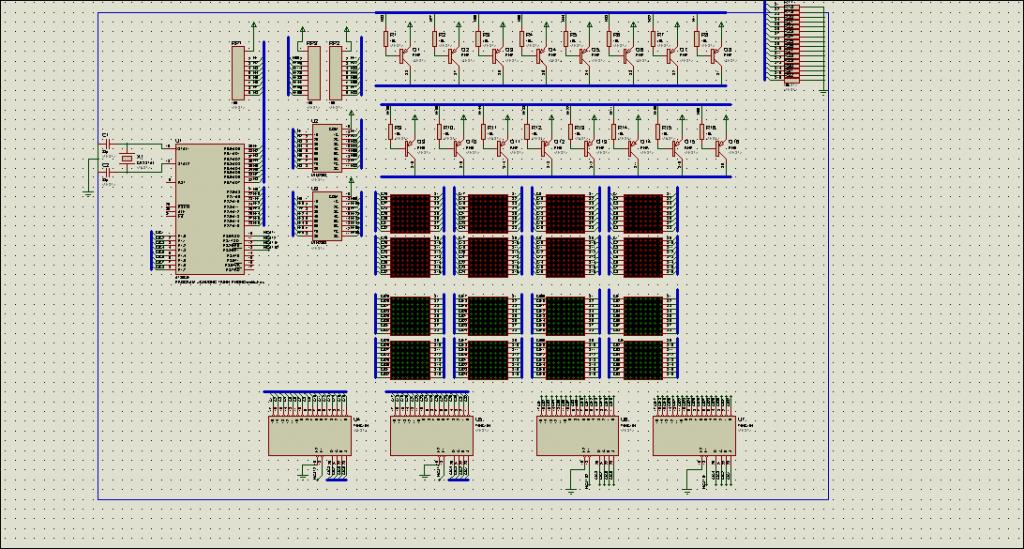Click the C1 capacitor symbol
The image size is (1024, 549).
coord(108,144)
